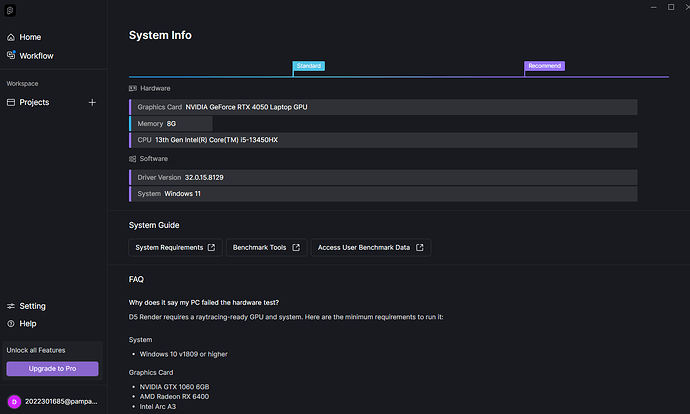Click the user account avatar

point(14,402)
